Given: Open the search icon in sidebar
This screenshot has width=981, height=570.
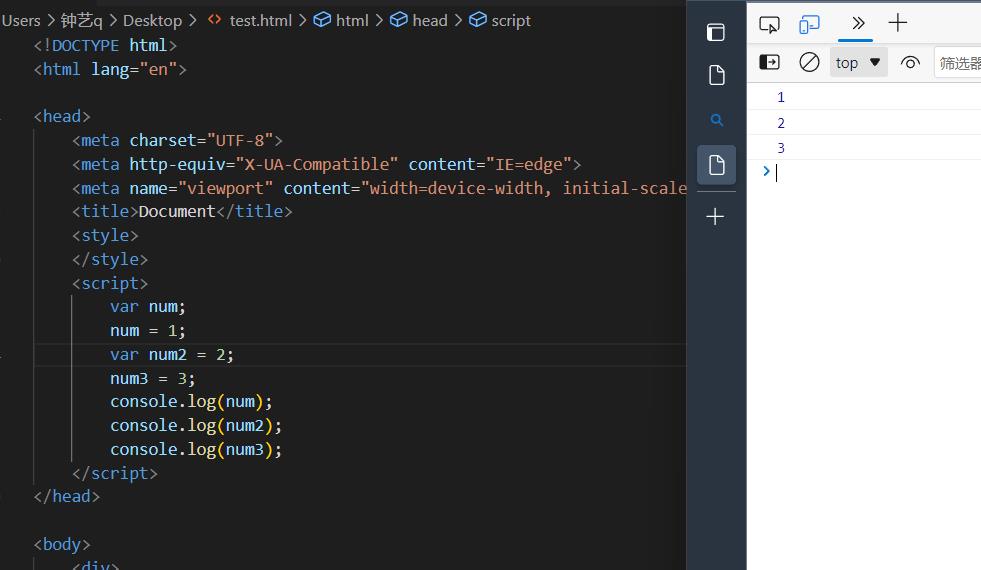Looking at the screenshot, I should (x=717, y=120).
